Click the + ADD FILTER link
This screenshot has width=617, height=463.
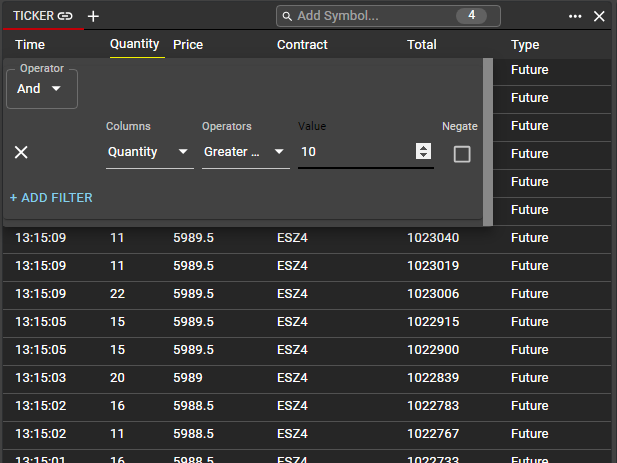coord(51,198)
